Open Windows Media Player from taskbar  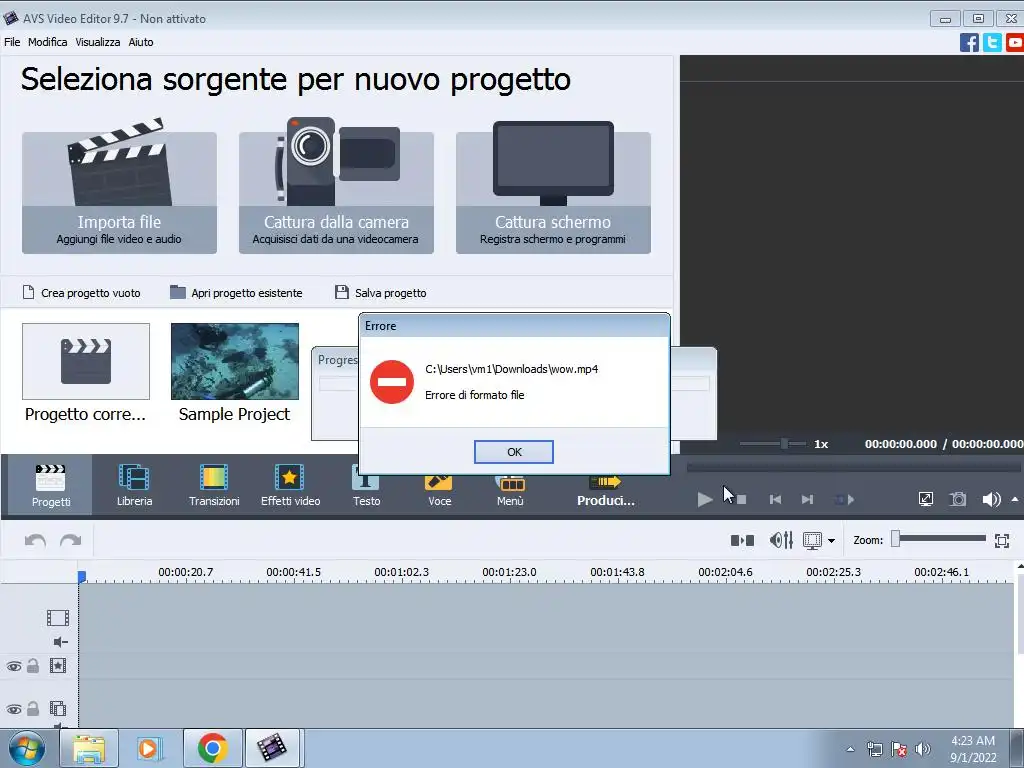point(150,748)
